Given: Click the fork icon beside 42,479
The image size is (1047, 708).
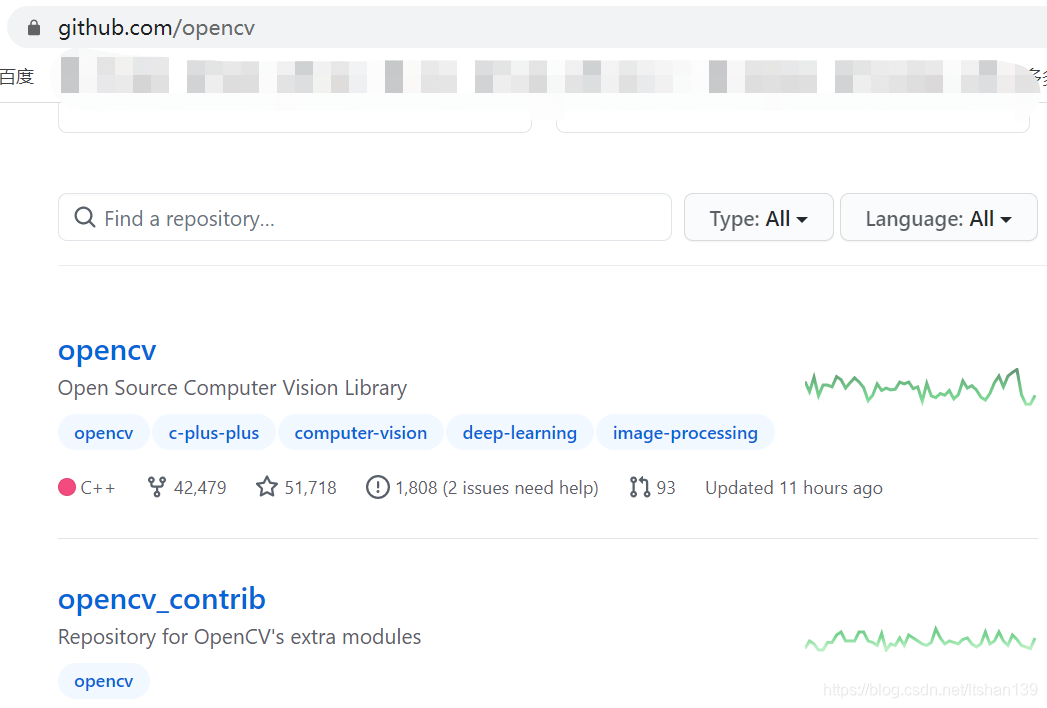Looking at the screenshot, I should (156, 487).
